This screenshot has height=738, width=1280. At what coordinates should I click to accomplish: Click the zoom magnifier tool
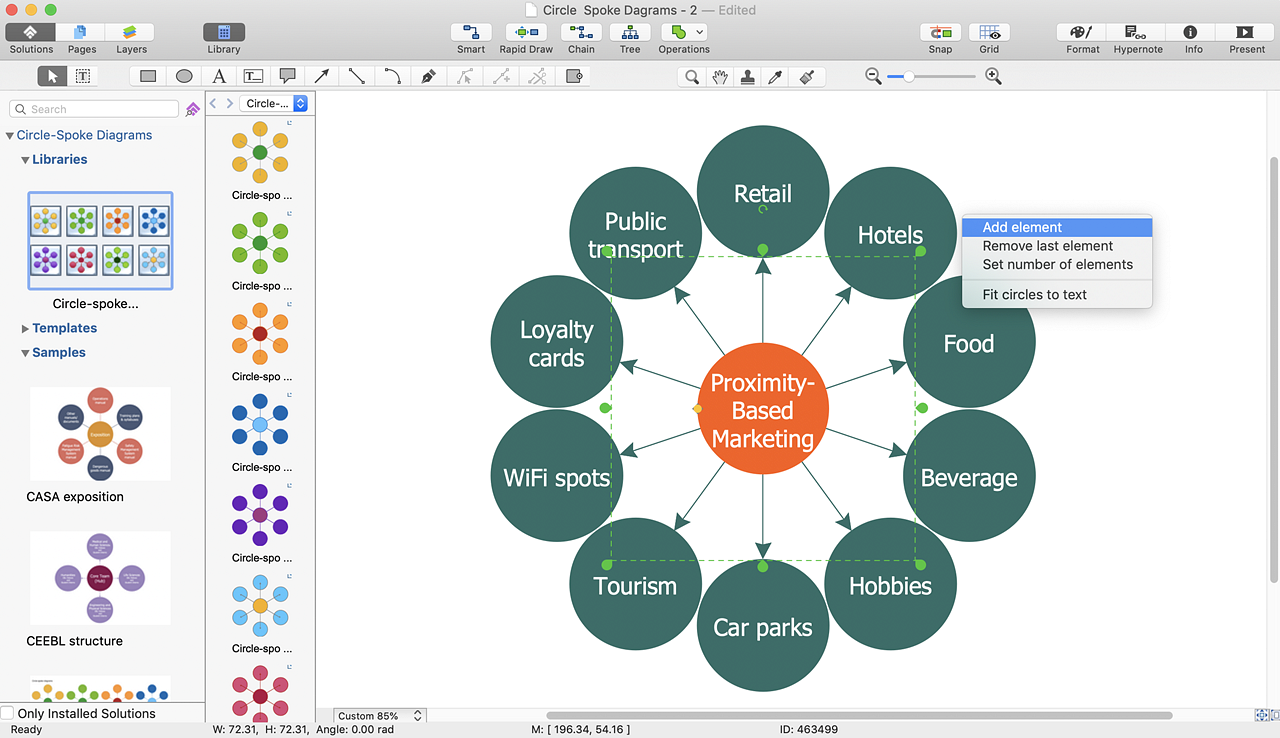tap(691, 76)
